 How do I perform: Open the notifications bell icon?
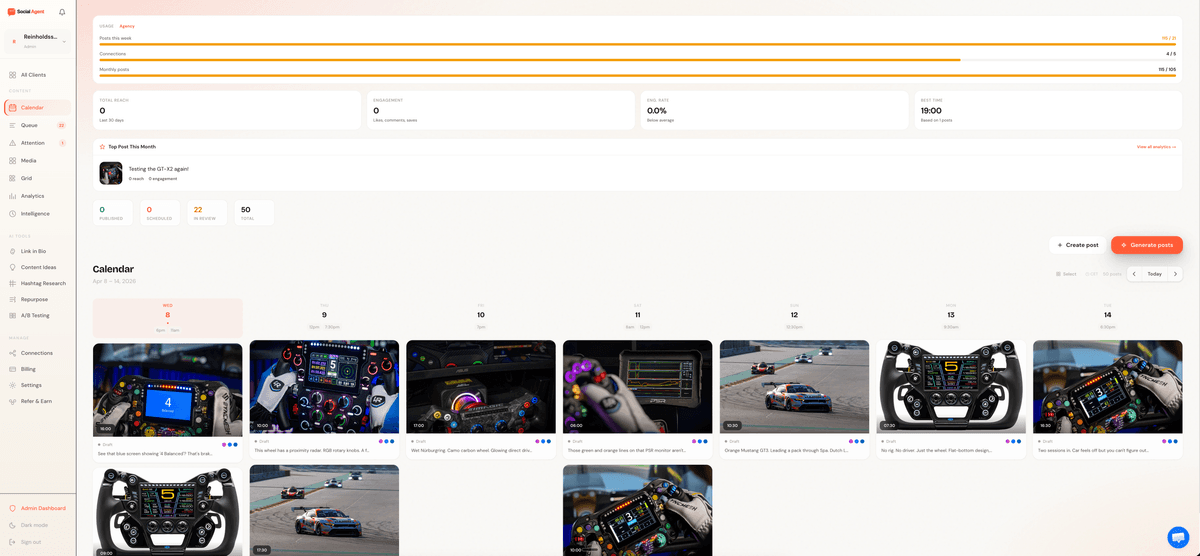62,12
